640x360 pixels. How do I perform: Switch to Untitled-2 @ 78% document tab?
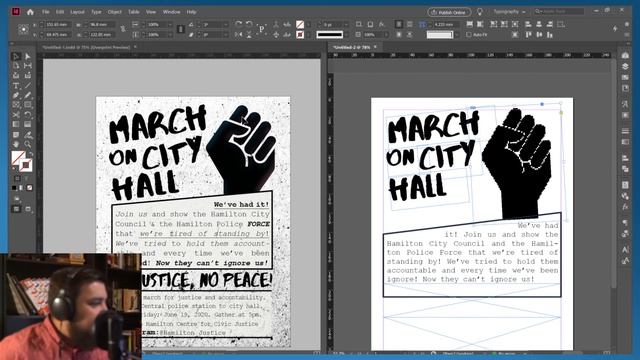tap(352, 47)
